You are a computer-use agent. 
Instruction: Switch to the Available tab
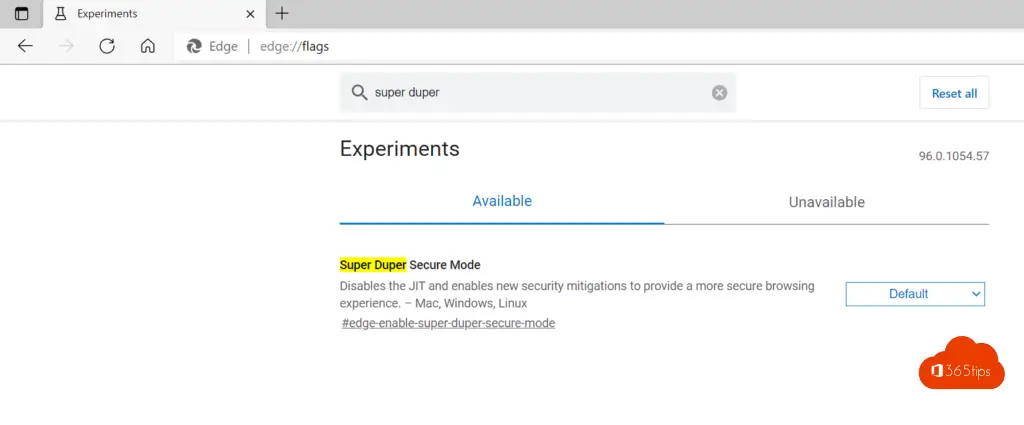501,201
